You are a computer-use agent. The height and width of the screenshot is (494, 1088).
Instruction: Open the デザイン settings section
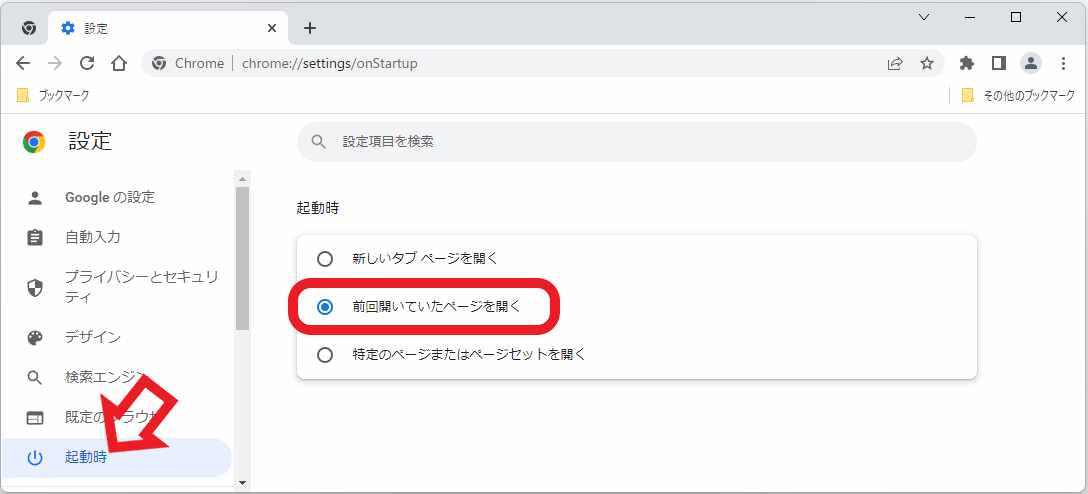(93, 337)
